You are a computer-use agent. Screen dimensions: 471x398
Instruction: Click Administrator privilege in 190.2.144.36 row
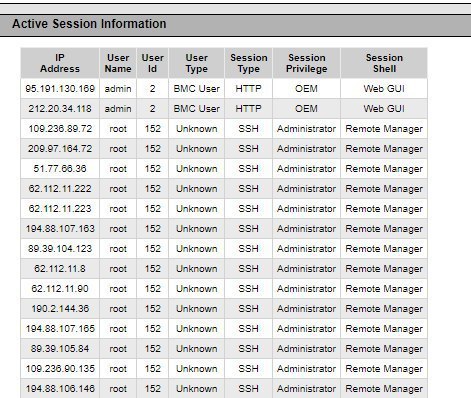coord(306,309)
